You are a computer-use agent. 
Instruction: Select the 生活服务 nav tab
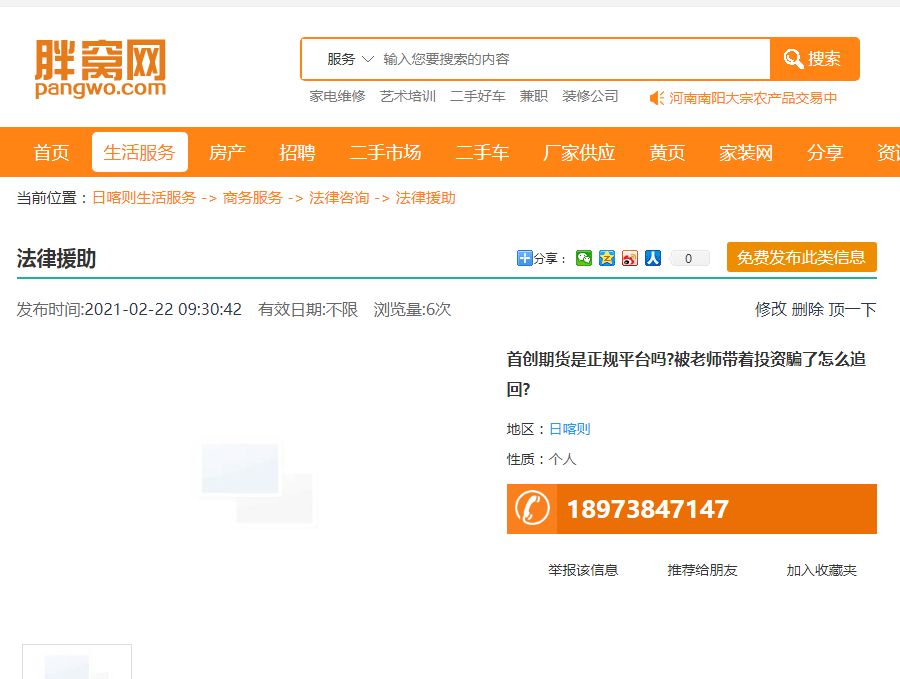(139, 152)
